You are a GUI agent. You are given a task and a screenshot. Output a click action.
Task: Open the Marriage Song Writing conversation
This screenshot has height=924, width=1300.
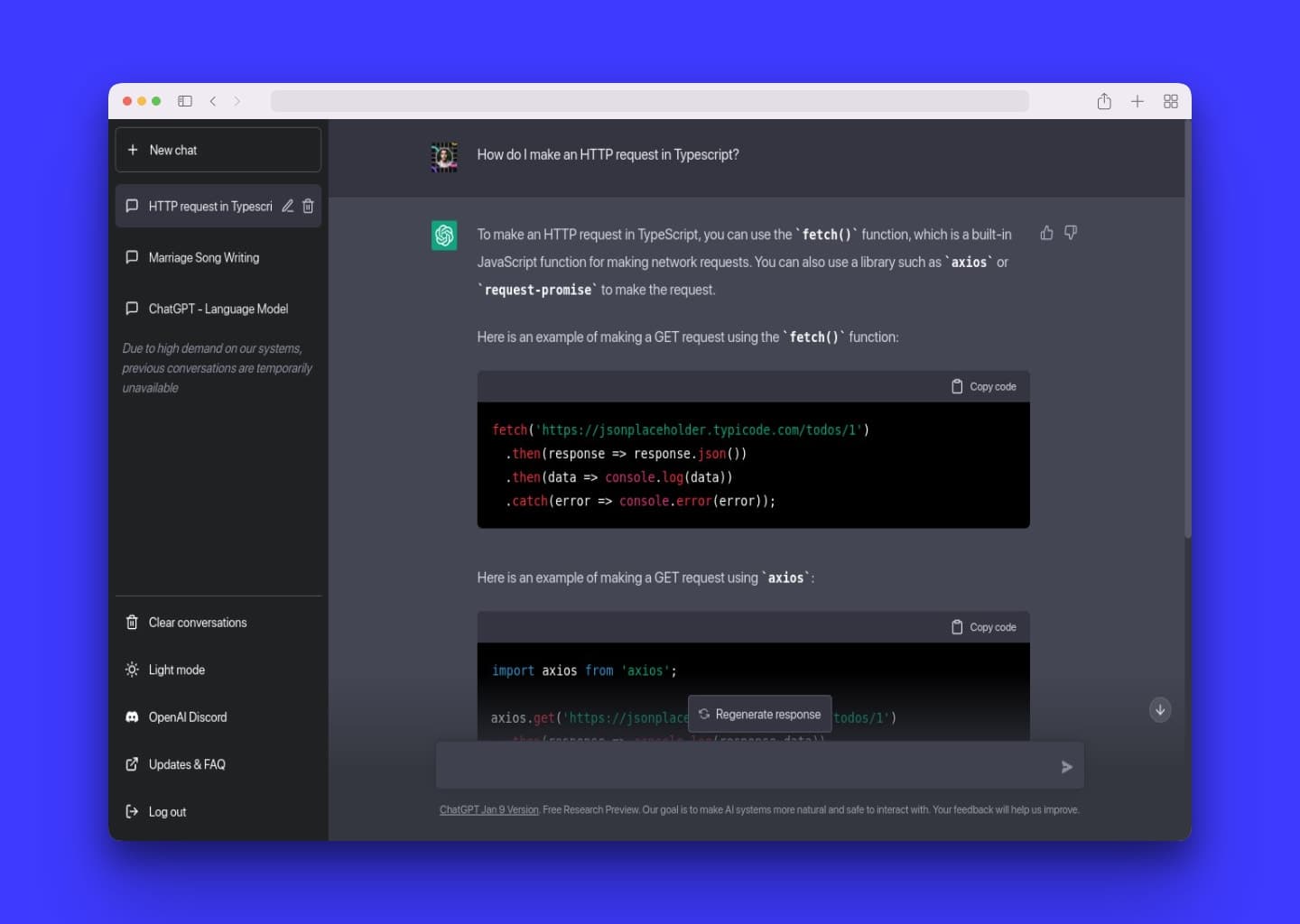point(218,257)
